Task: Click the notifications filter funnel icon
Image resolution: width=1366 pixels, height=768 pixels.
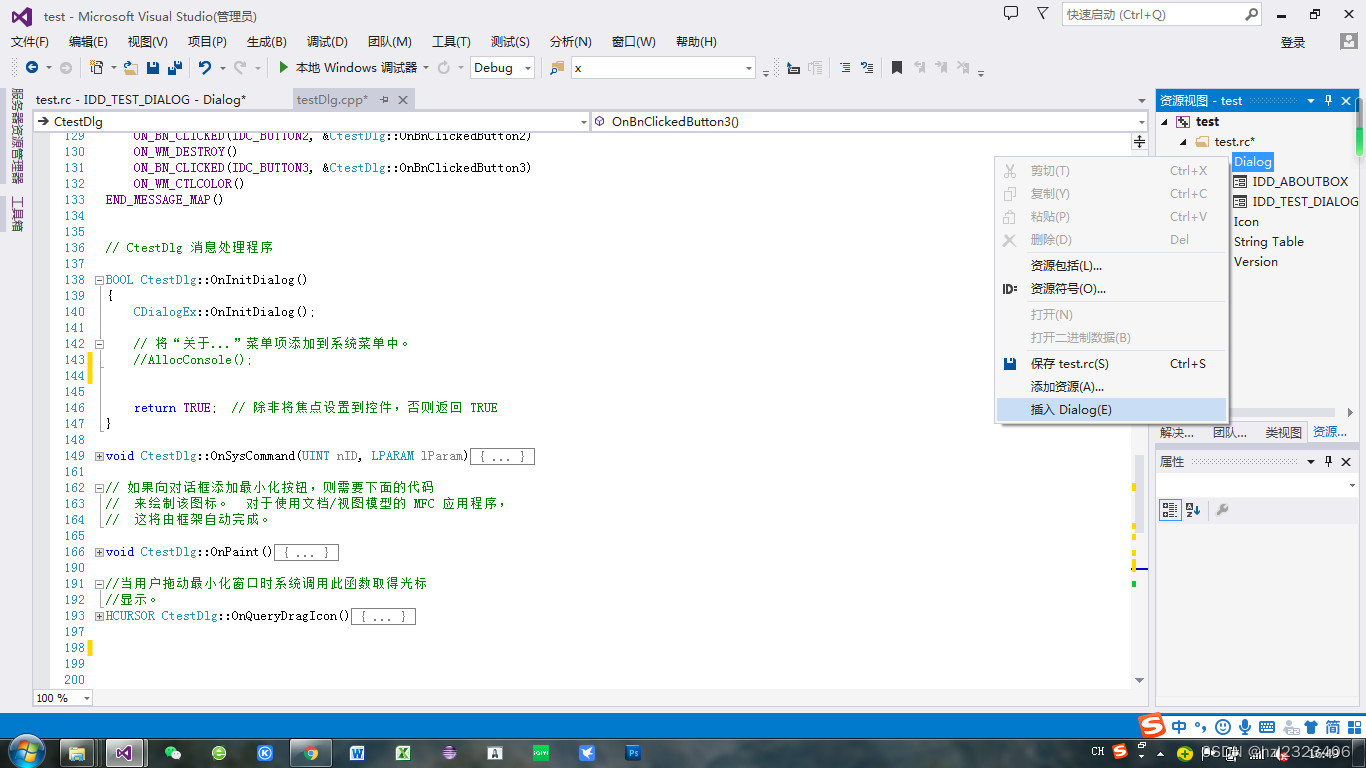Action: coord(1042,13)
